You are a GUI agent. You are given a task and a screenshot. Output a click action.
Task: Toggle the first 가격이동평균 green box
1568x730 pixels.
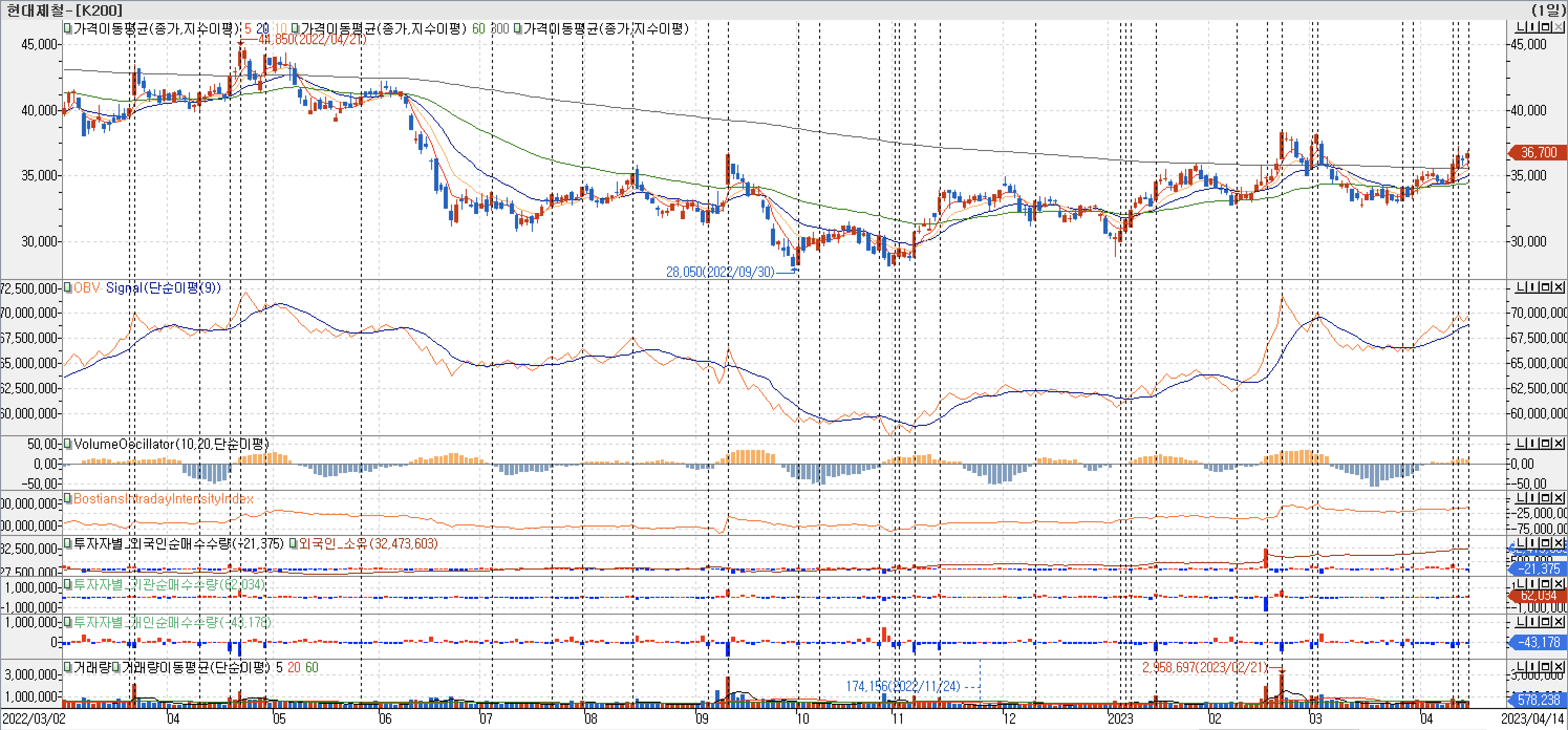(x=68, y=28)
